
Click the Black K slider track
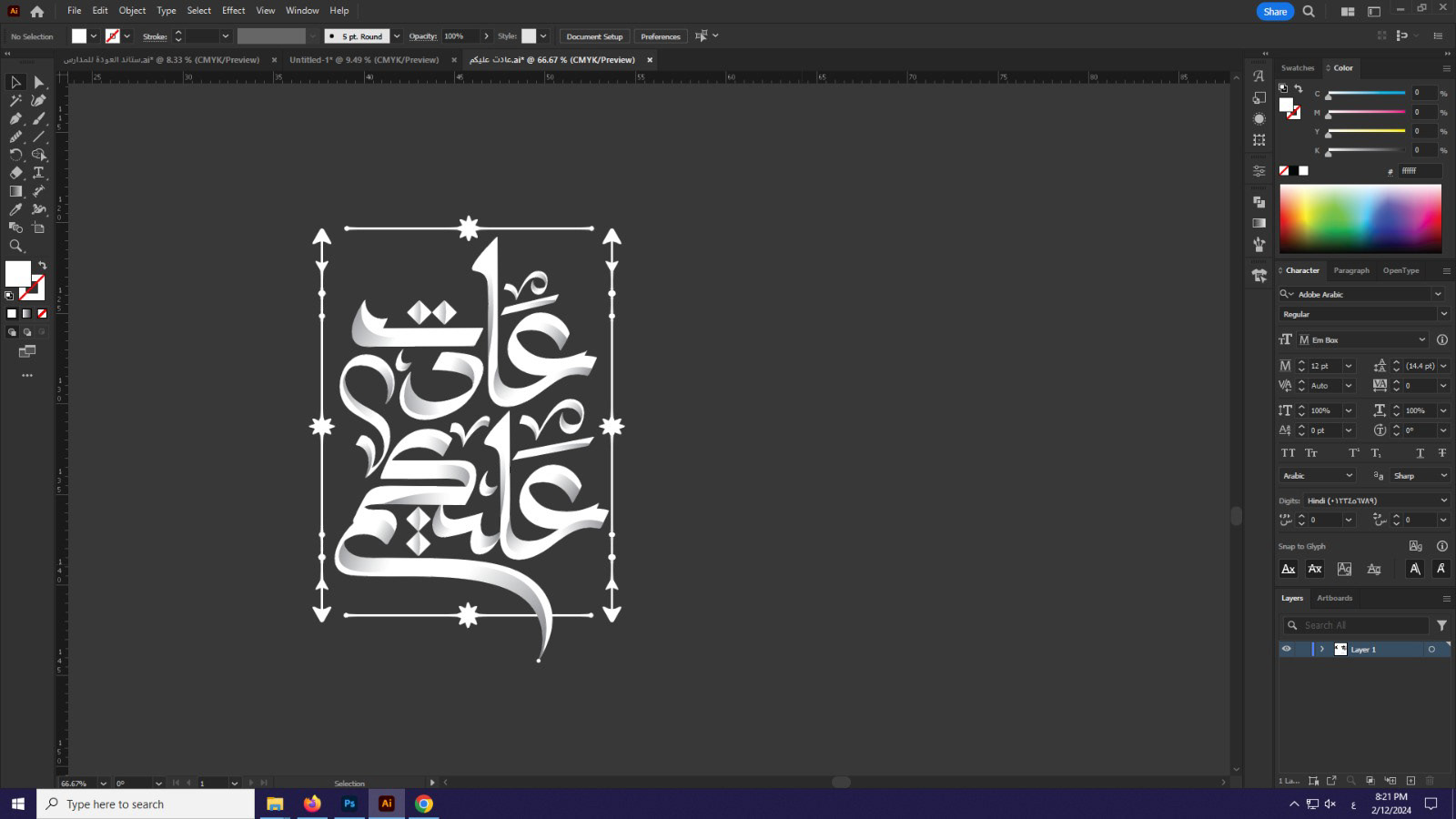(1366, 151)
